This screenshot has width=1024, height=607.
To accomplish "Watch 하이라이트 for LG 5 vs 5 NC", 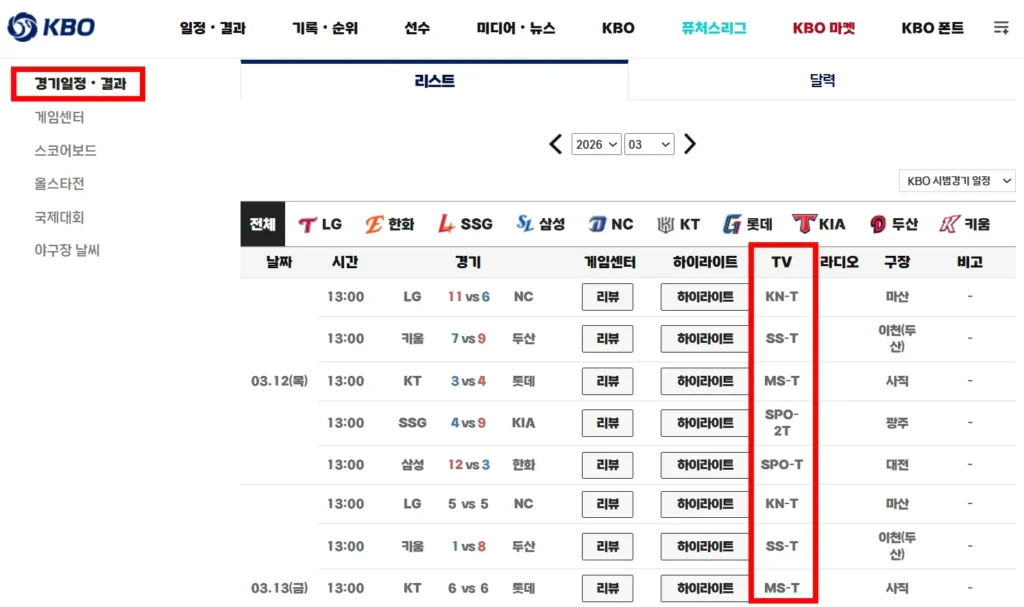I will (705, 504).
